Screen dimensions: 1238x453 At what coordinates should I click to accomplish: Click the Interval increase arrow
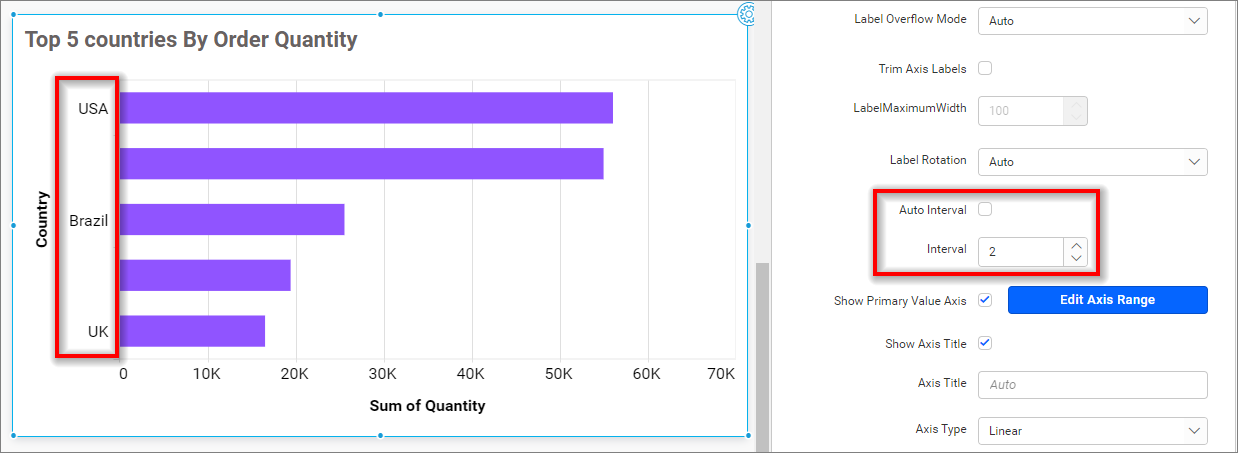tap(1076, 245)
